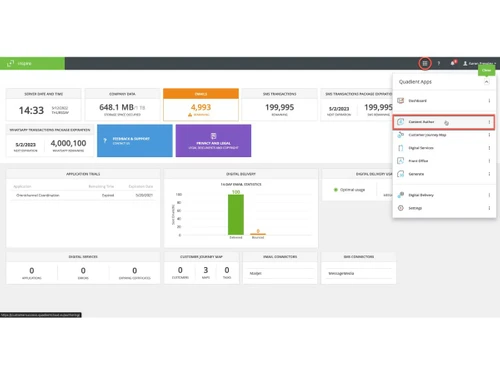Screen dimensions: 500x375
Task: Open the user account menu
Action: pos(479,63)
